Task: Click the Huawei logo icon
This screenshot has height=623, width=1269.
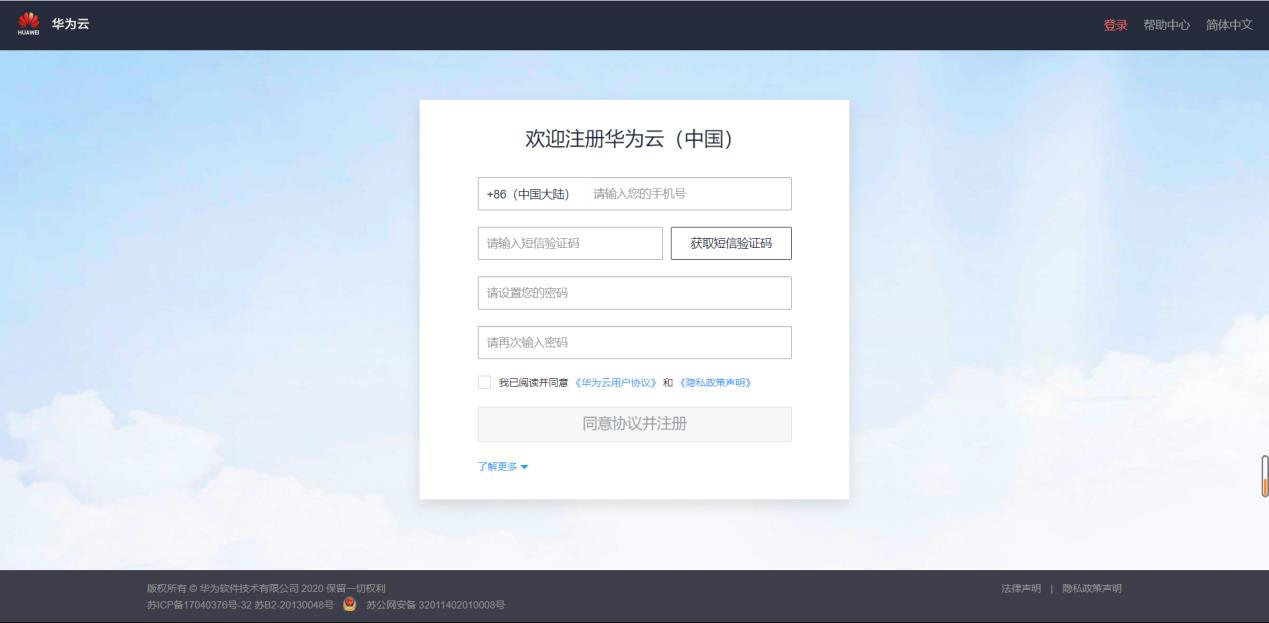Action: (28, 24)
